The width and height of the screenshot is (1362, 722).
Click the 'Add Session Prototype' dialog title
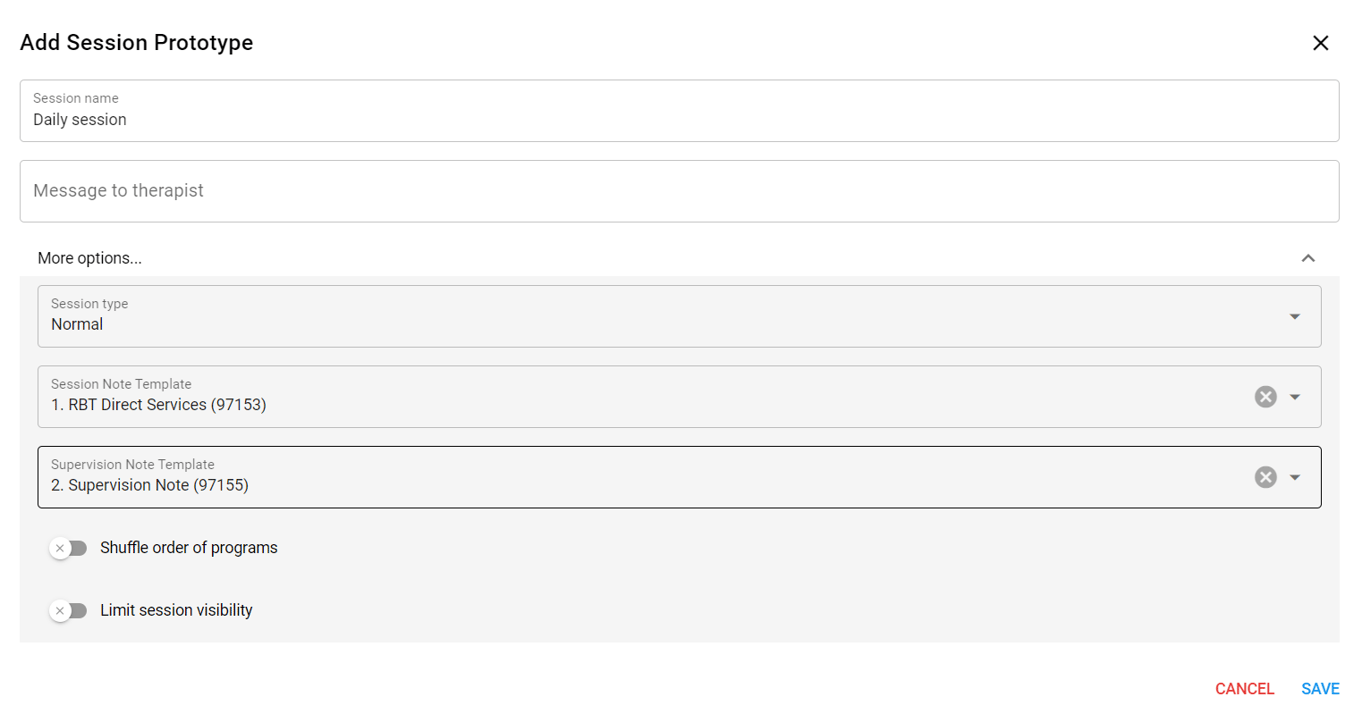[x=137, y=43]
